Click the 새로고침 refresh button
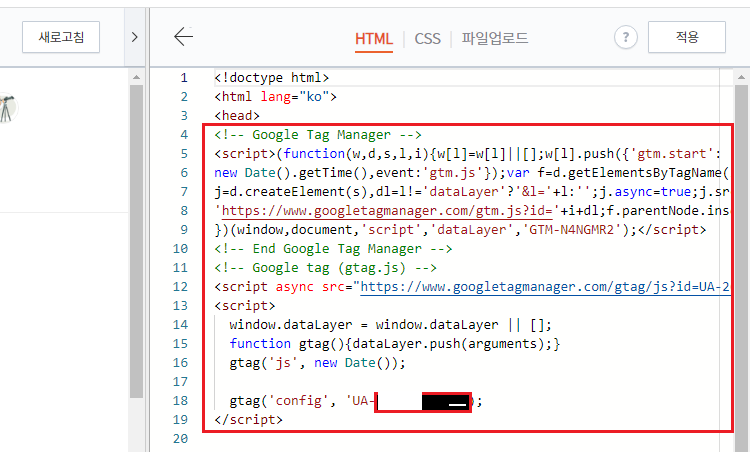Screen dimensions: 750x452 [x=61, y=37]
